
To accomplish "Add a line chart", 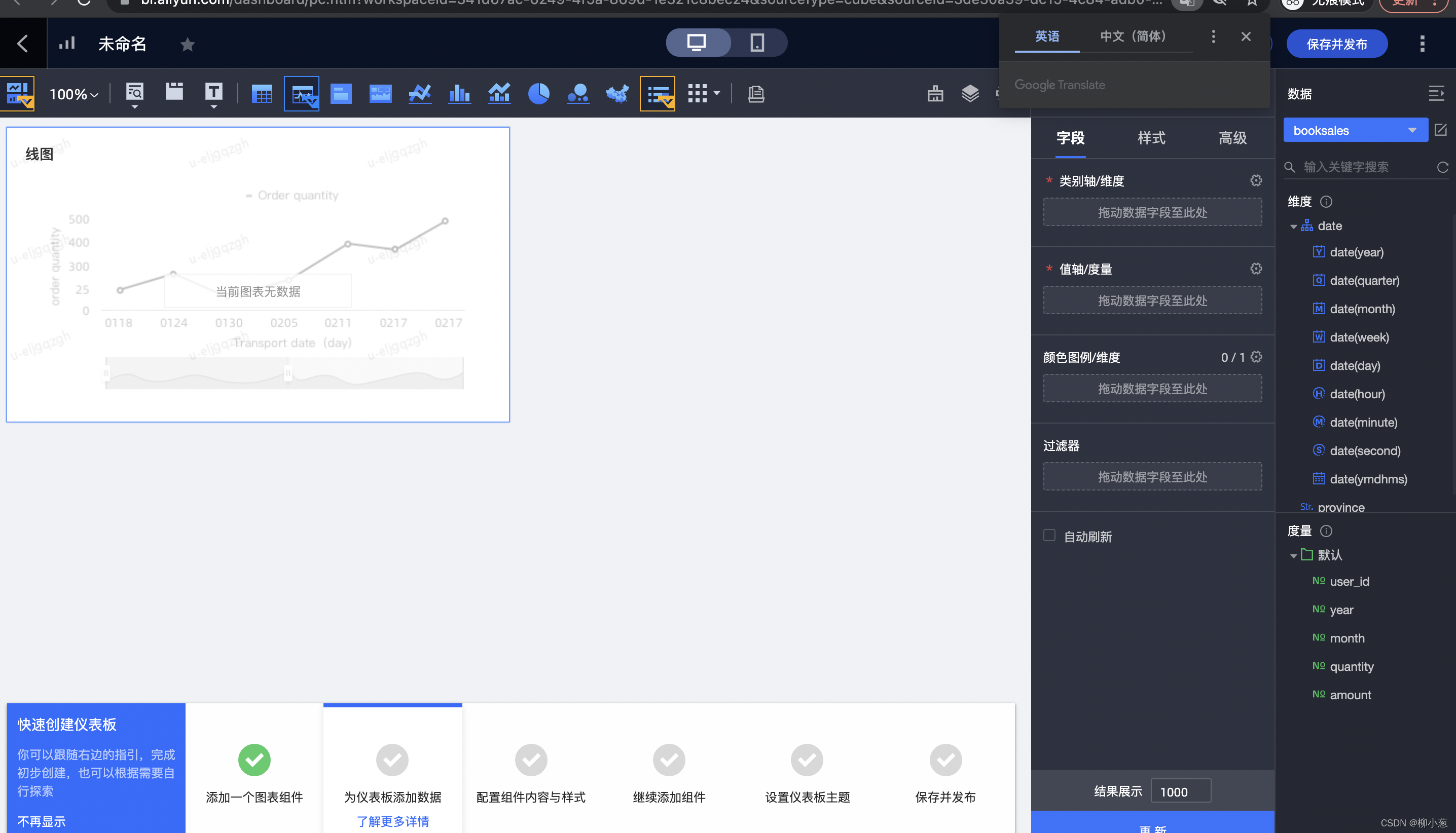I will (x=420, y=93).
